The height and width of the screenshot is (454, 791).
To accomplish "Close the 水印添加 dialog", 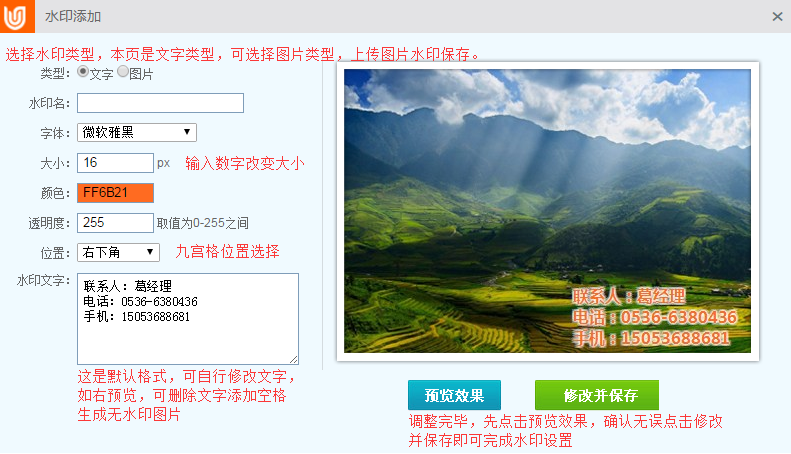I will coord(777,17).
